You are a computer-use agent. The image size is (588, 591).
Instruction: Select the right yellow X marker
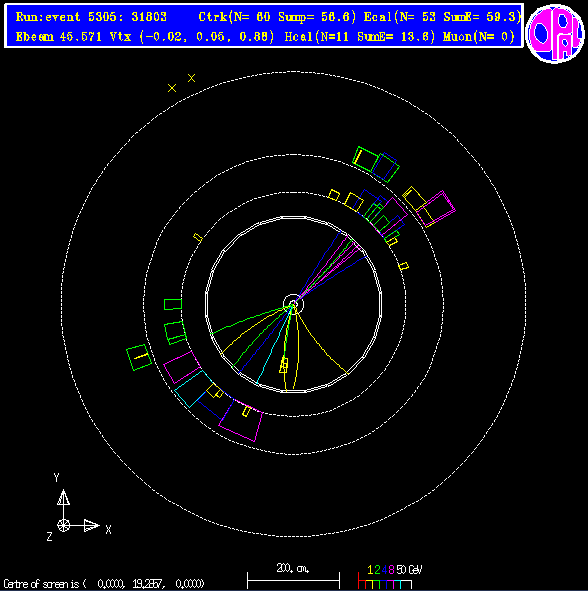[191, 78]
